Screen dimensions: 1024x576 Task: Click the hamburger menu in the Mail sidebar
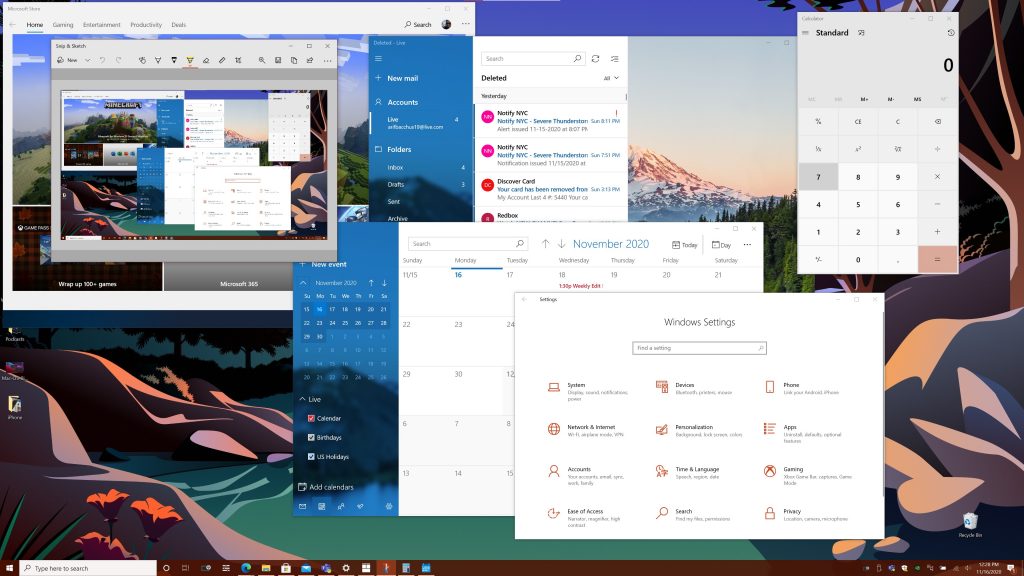(378, 59)
